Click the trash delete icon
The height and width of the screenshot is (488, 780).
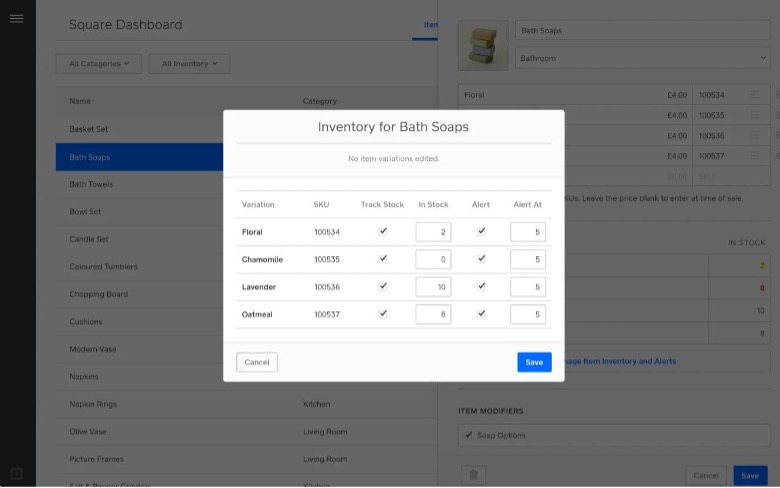pyautogui.click(x=473, y=475)
